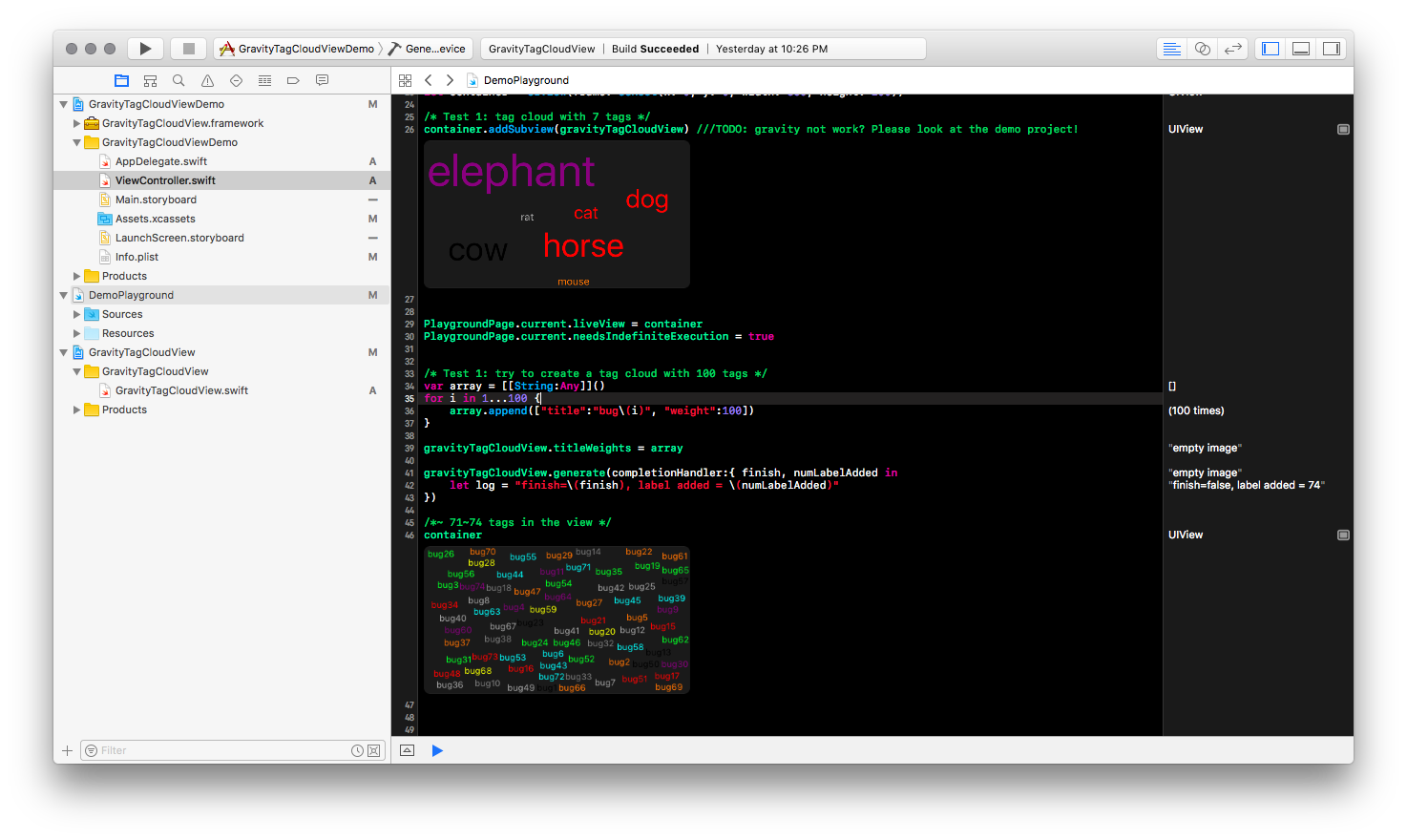
Task: Place cursor on line 35 for loop
Action: (483, 398)
